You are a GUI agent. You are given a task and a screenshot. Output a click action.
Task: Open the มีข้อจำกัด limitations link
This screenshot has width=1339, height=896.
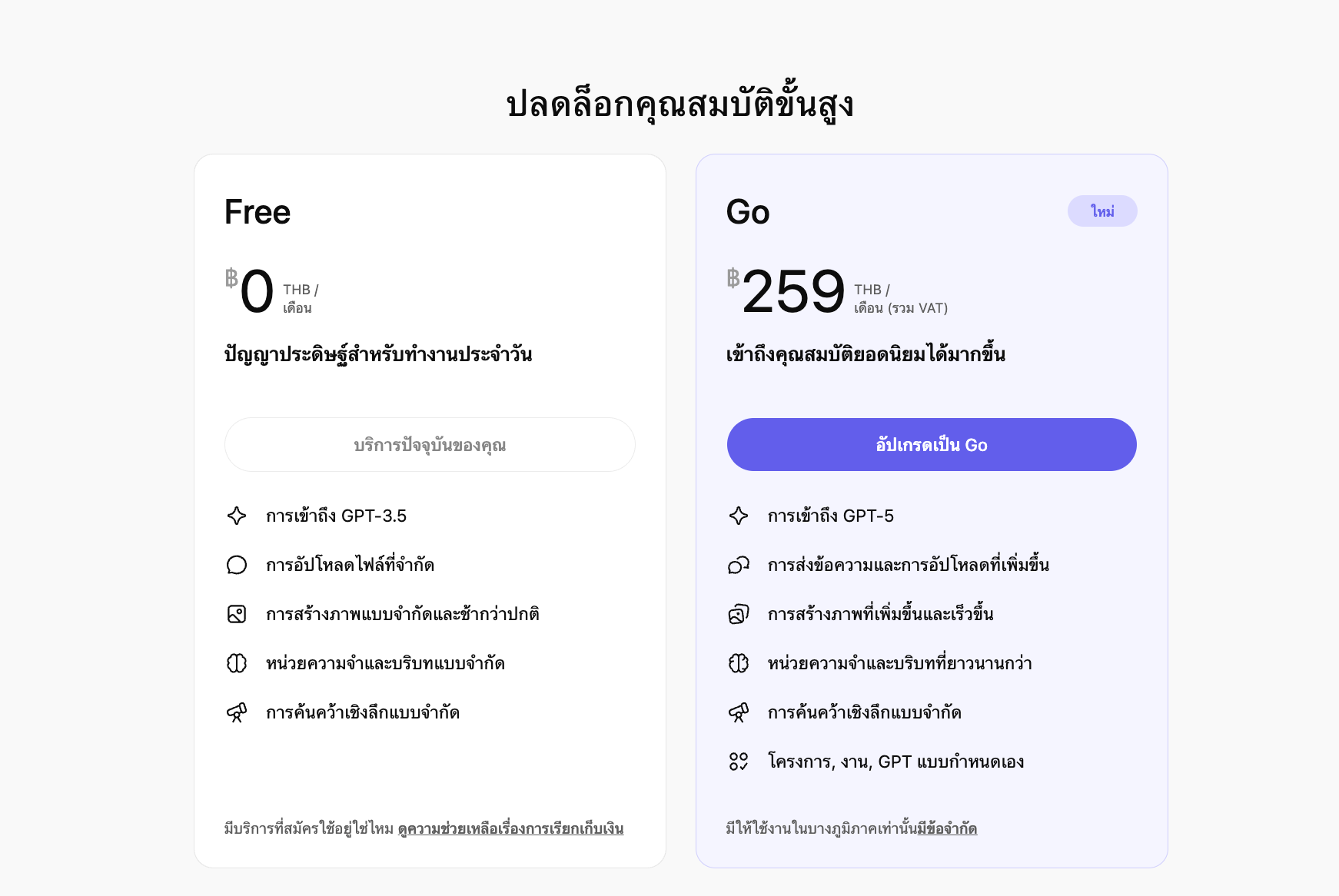click(x=947, y=828)
